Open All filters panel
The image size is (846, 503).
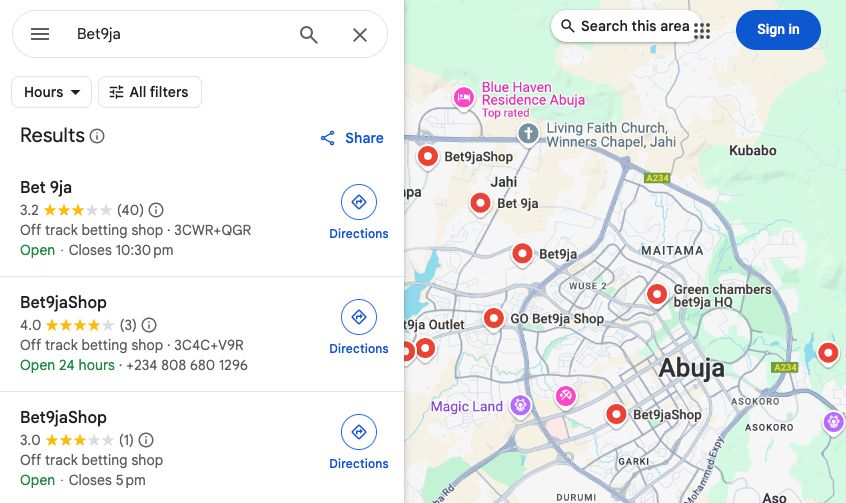[x=149, y=92]
